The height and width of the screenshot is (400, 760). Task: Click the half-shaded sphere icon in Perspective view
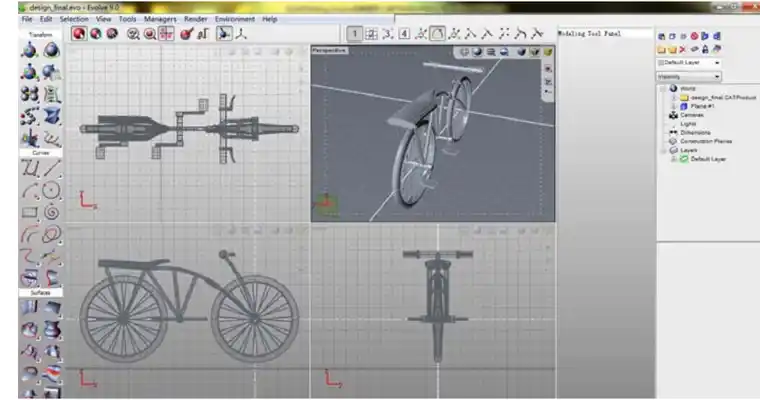(x=505, y=52)
